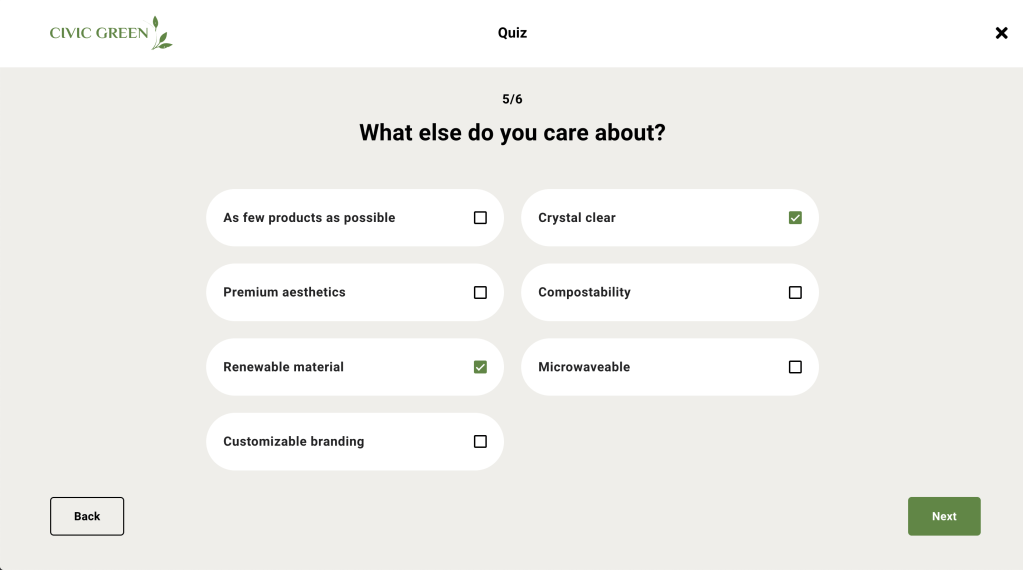Uncheck the Crystal clear checkbox

[795, 218]
